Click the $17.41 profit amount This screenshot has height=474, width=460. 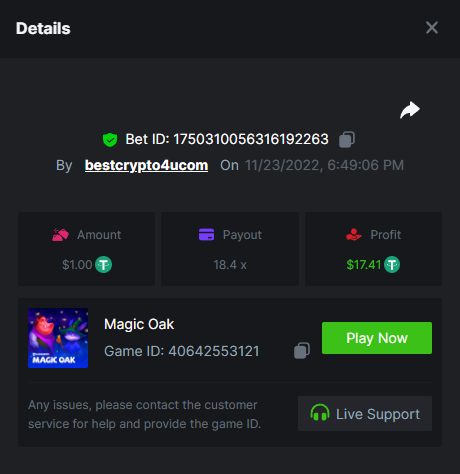click(364, 265)
